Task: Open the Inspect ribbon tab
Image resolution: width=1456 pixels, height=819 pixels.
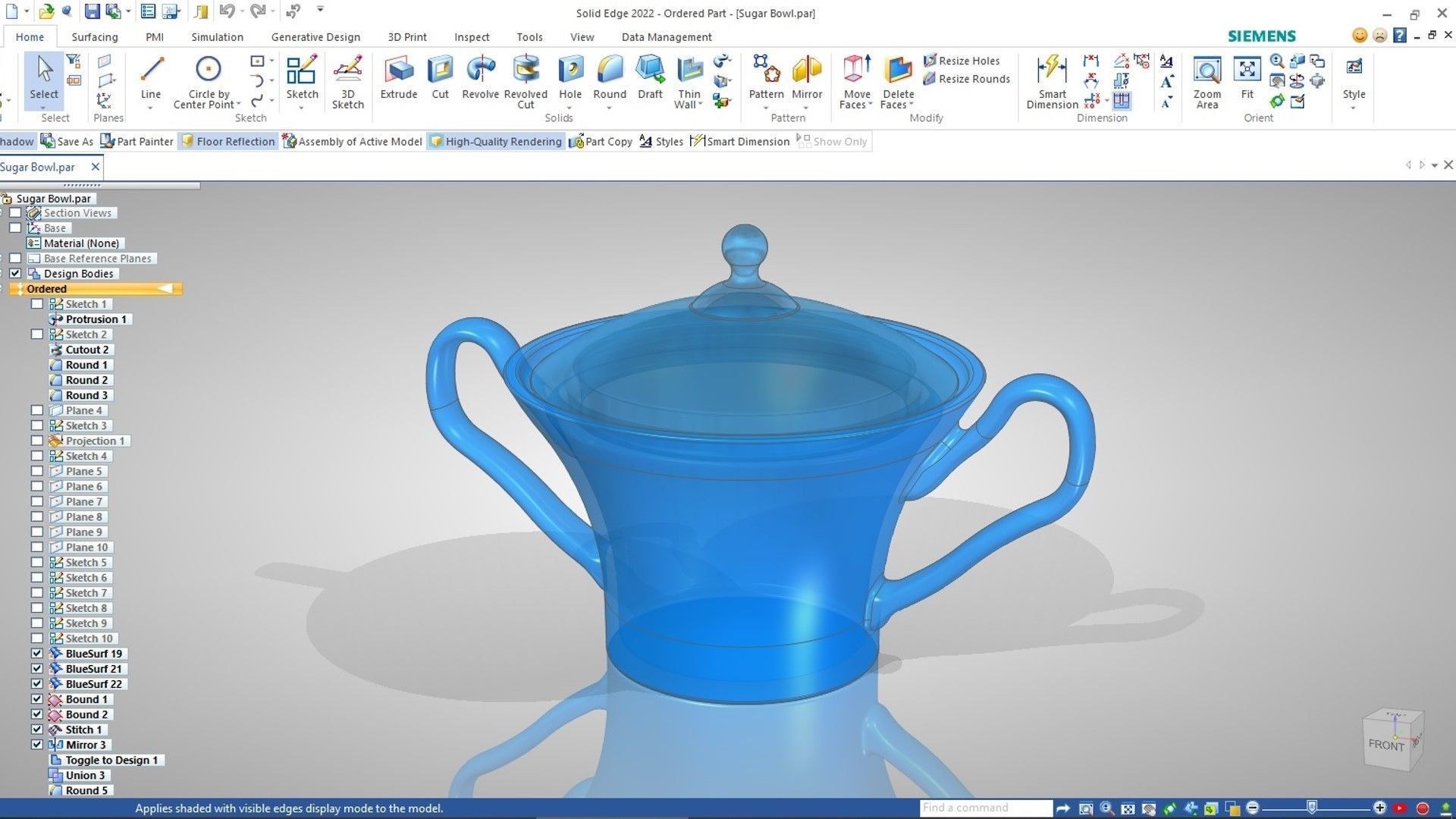Action: tap(472, 37)
